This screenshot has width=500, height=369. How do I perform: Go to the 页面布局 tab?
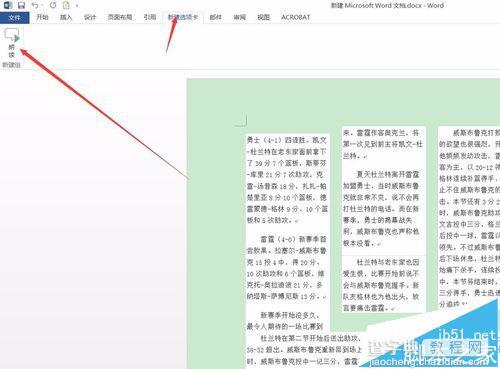[x=120, y=17]
